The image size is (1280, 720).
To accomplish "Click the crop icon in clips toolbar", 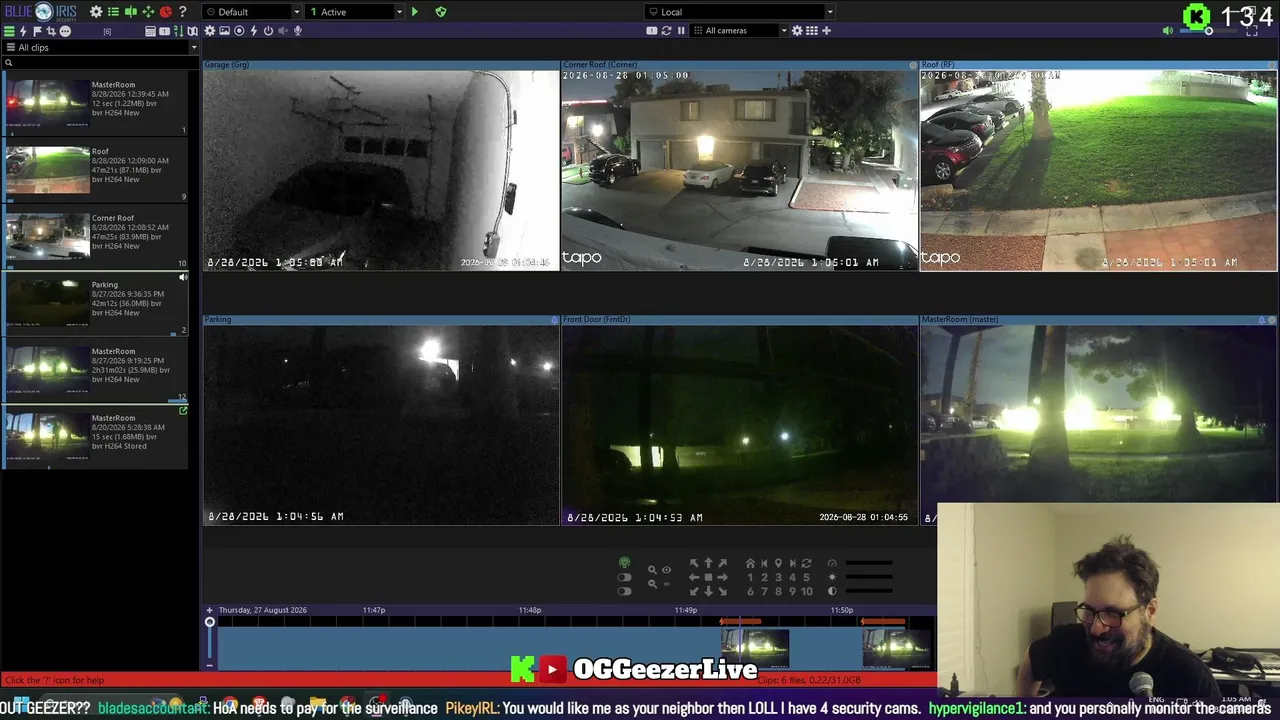I will point(51,31).
